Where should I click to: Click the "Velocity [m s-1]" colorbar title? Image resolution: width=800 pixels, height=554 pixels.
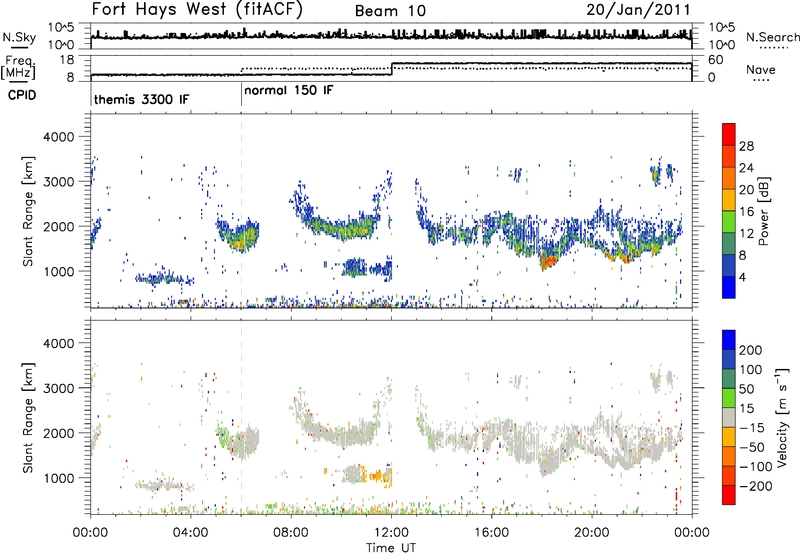coord(782,417)
